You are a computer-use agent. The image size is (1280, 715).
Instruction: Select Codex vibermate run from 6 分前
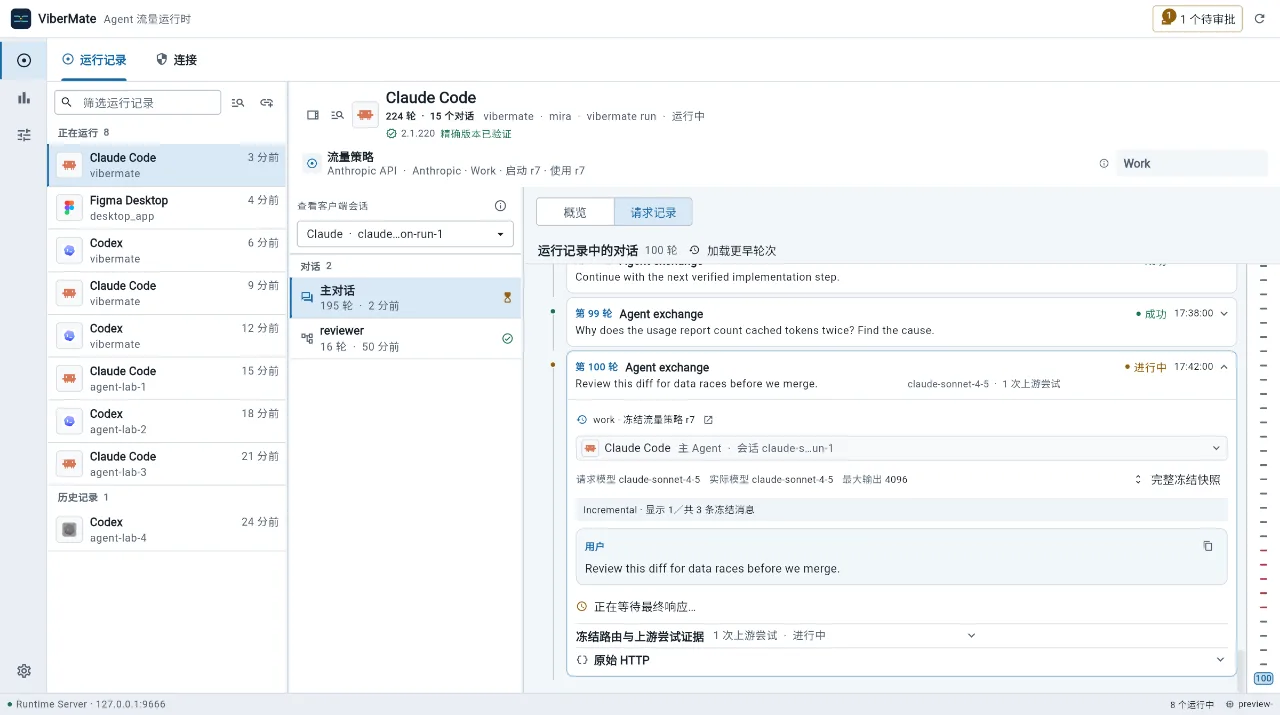(167, 250)
